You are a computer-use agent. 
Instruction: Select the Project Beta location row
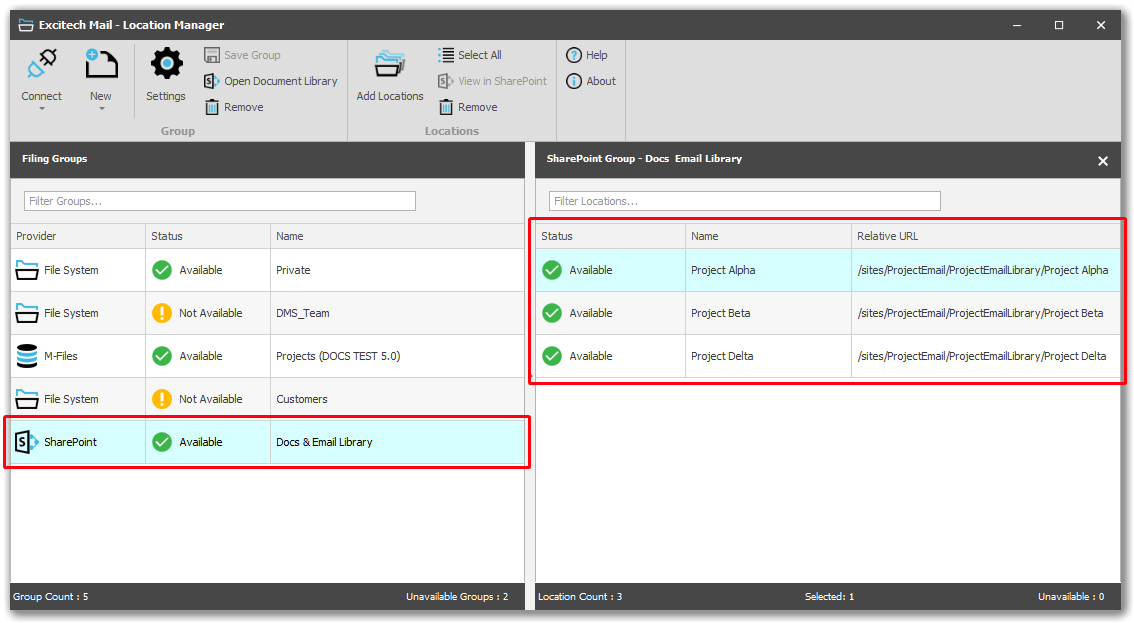[x=827, y=313]
